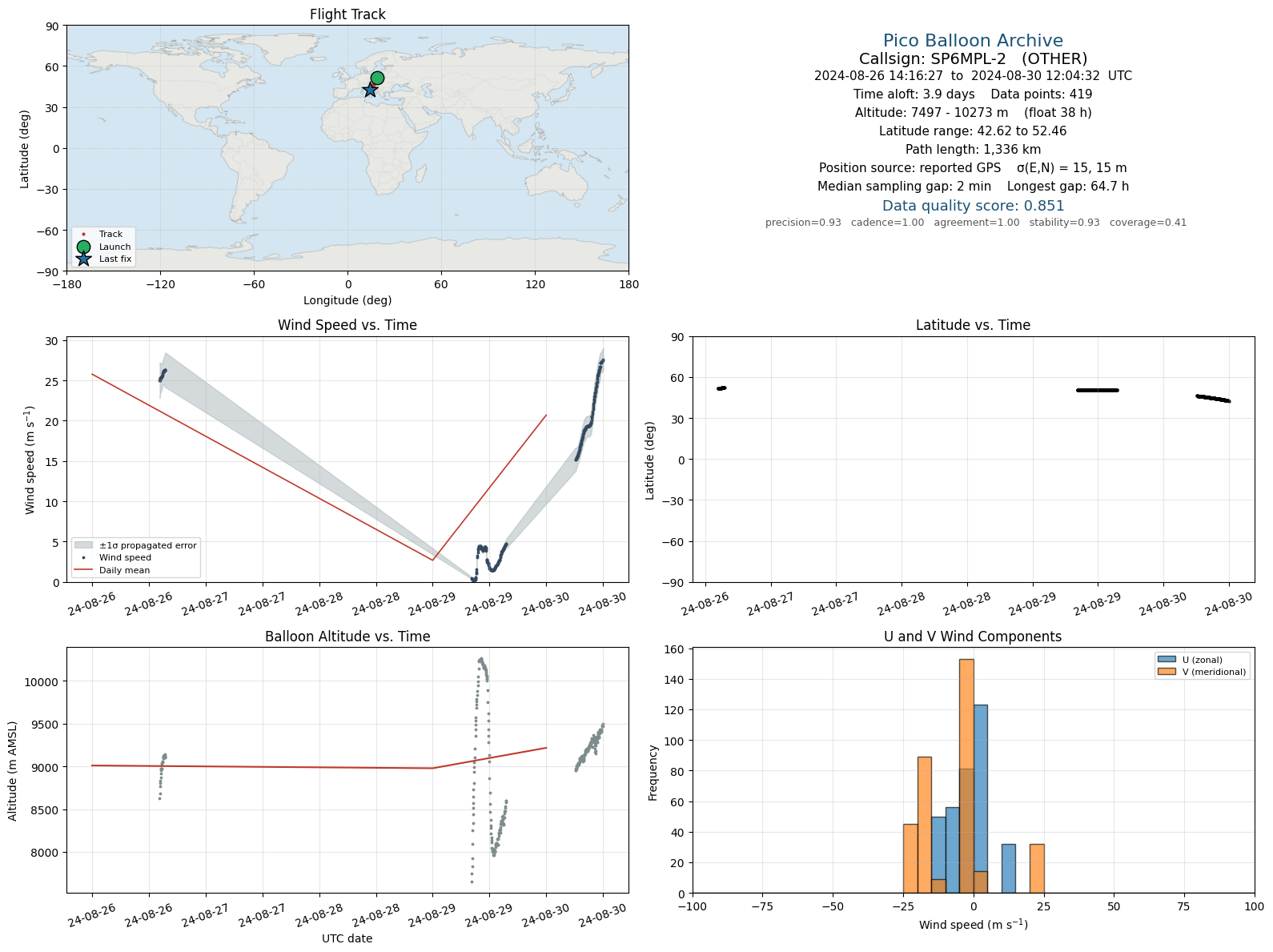Click the "Latitude vs. Time" title
The width and height of the screenshot is (1273, 952).
tap(973, 325)
